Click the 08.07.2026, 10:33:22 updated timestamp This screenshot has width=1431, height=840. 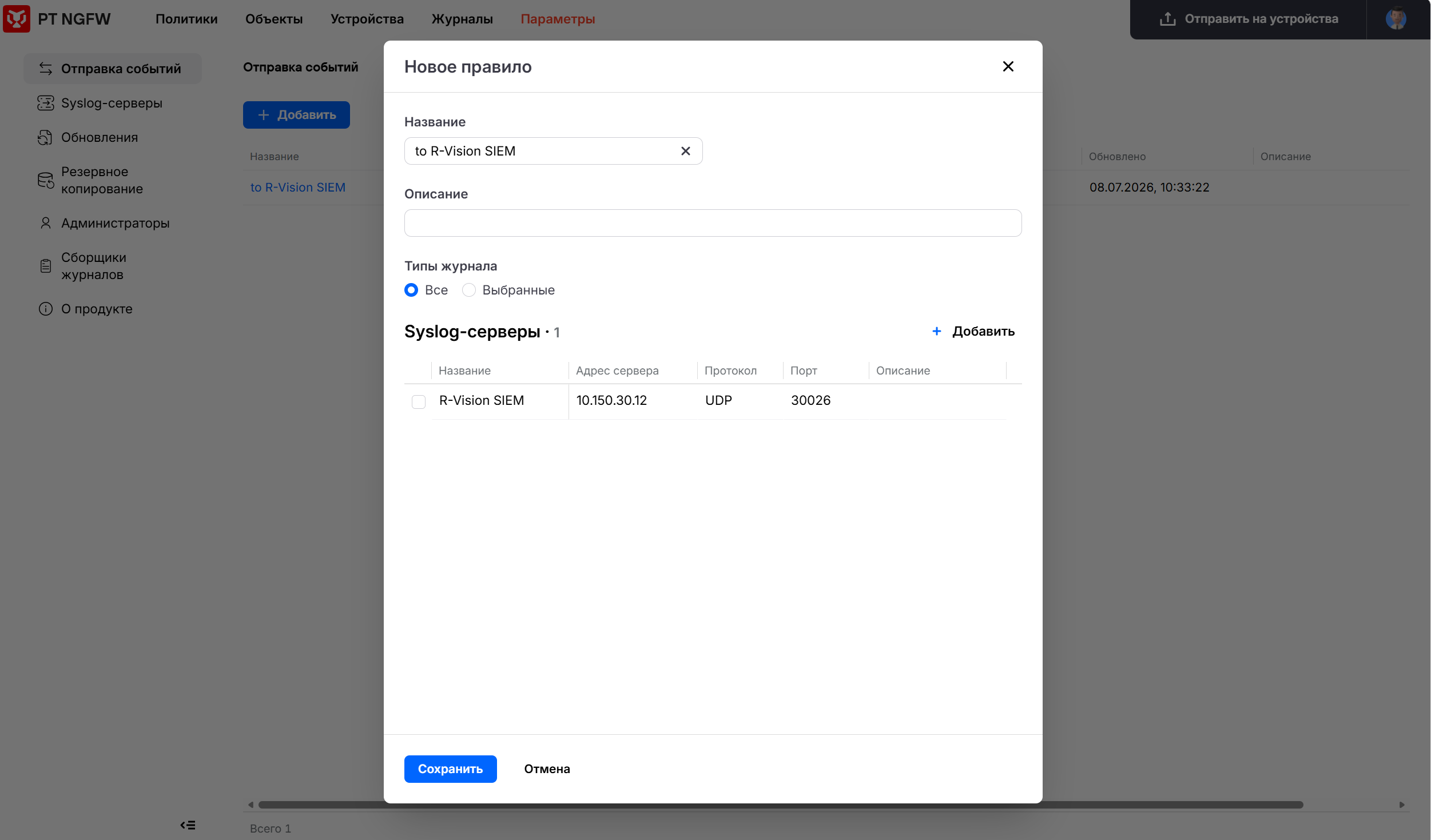coord(1149,187)
